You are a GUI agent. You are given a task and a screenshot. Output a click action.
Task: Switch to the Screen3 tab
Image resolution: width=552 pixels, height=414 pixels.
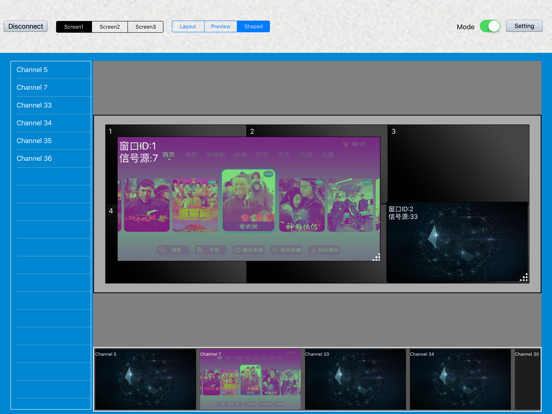[x=145, y=27]
